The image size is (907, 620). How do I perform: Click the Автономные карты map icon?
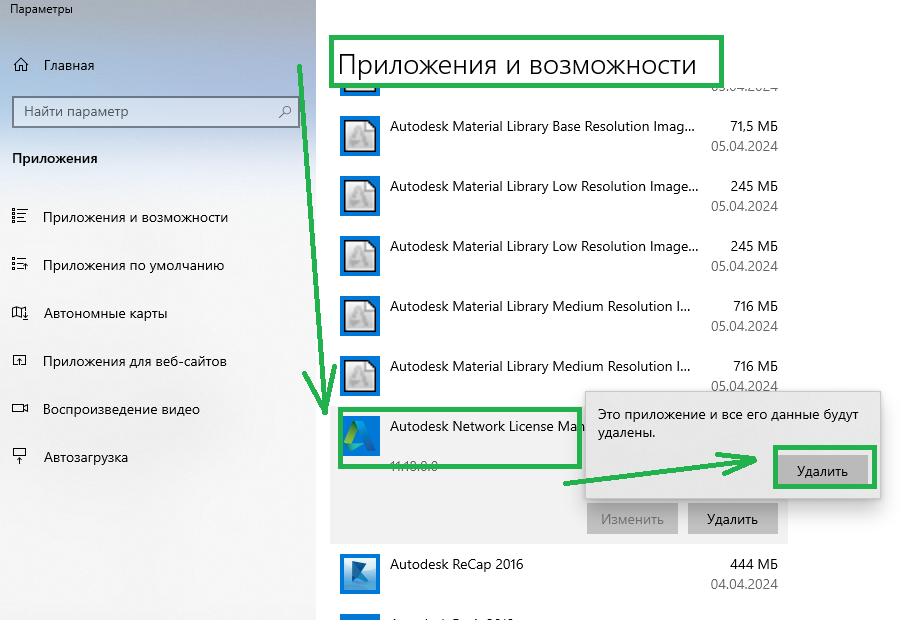click(x=20, y=313)
